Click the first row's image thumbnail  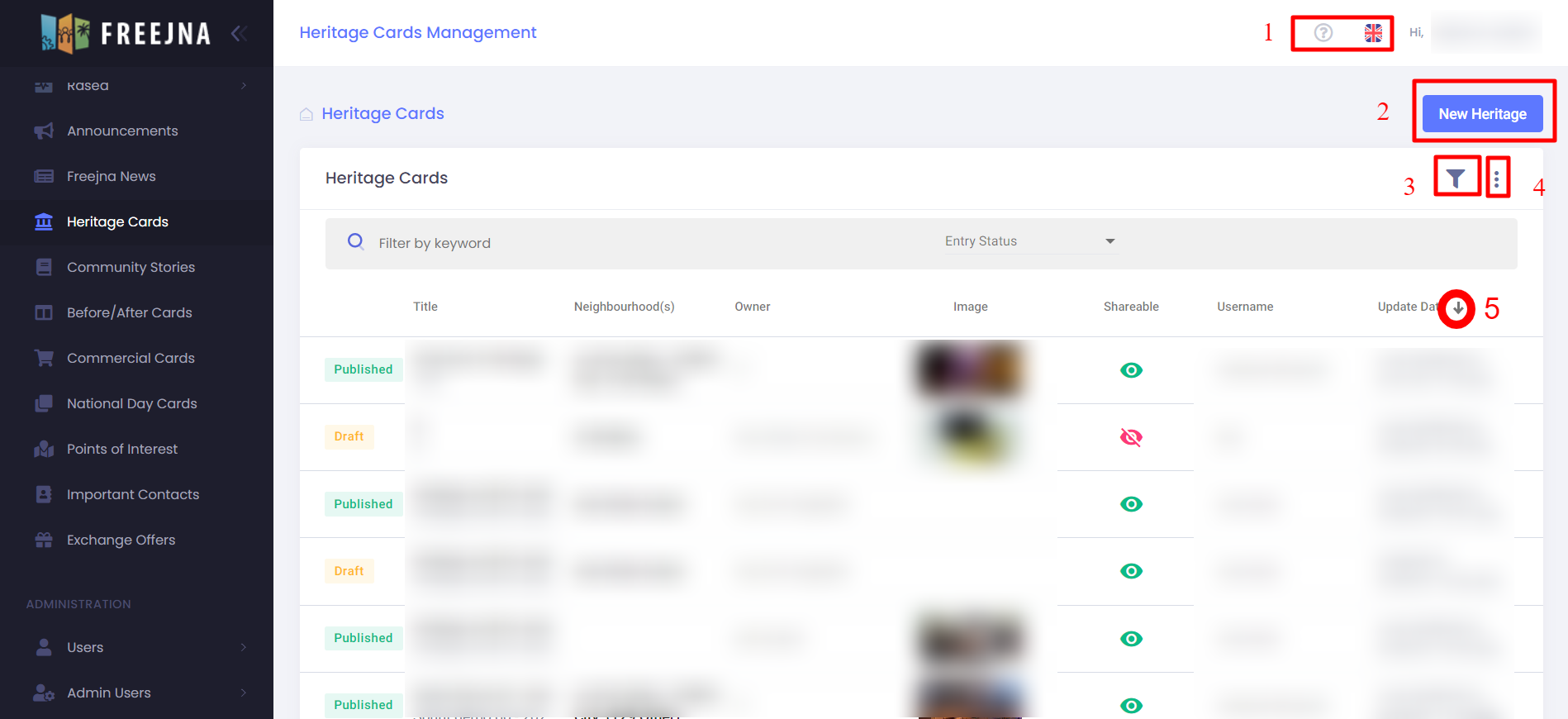click(970, 369)
